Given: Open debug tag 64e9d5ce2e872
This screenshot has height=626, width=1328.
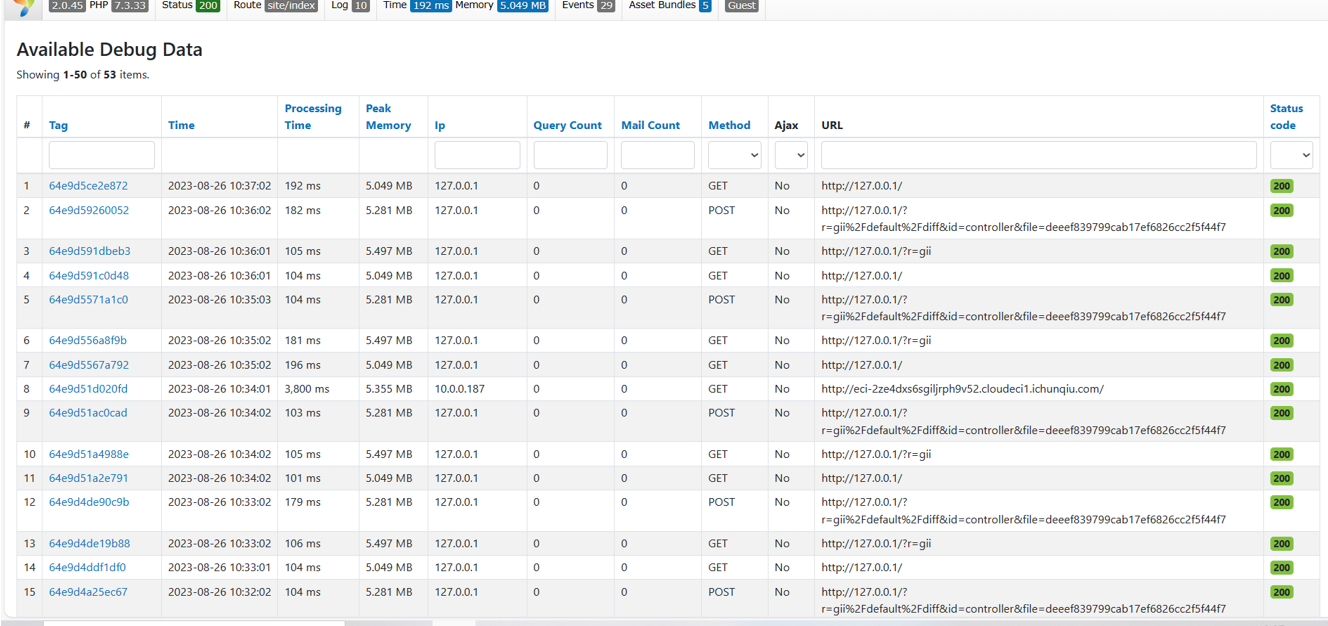Looking at the screenshot, I should coord(88,186).
